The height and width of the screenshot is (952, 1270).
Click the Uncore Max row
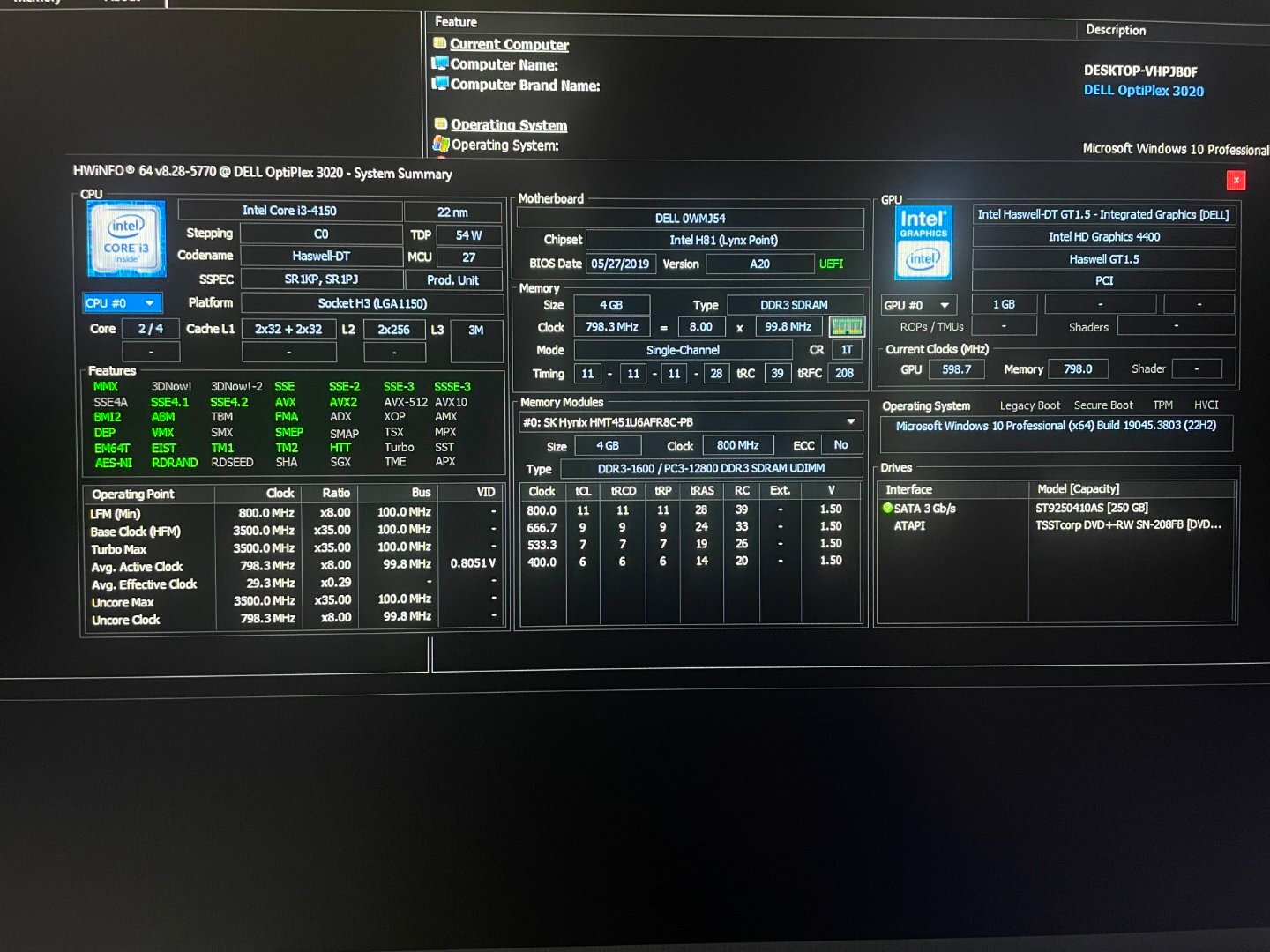pos(295,602)
